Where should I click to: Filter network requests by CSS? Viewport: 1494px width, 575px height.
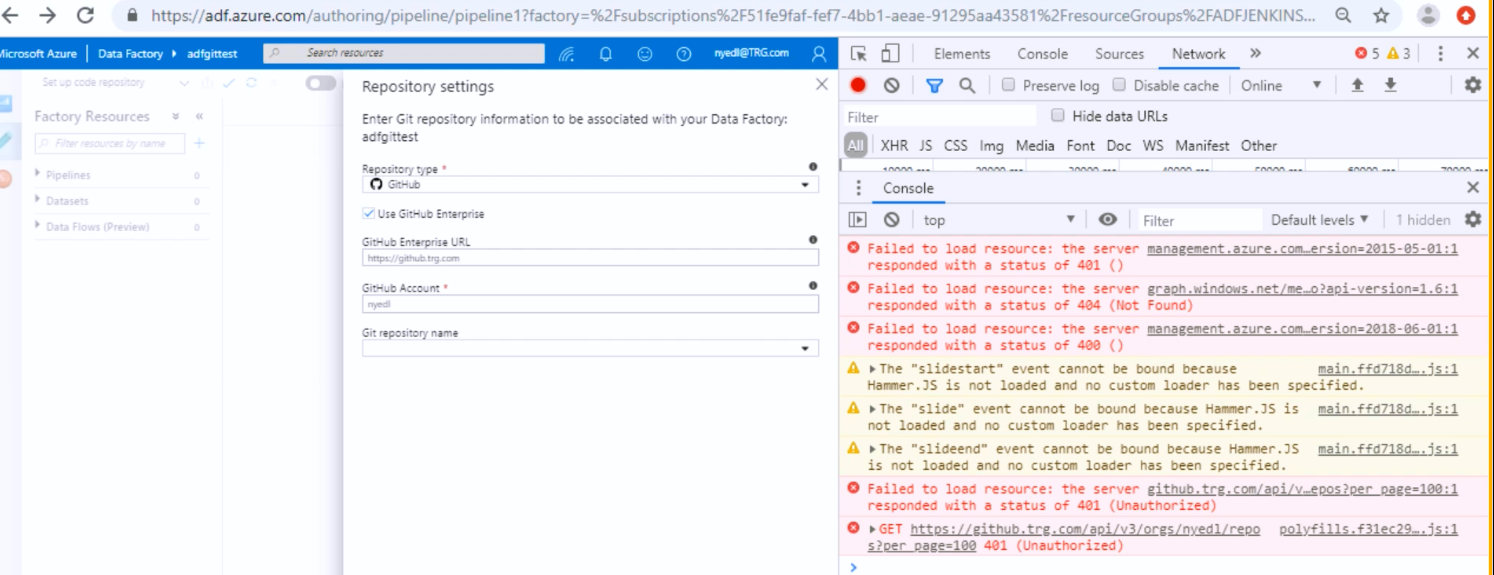point(956,146)
